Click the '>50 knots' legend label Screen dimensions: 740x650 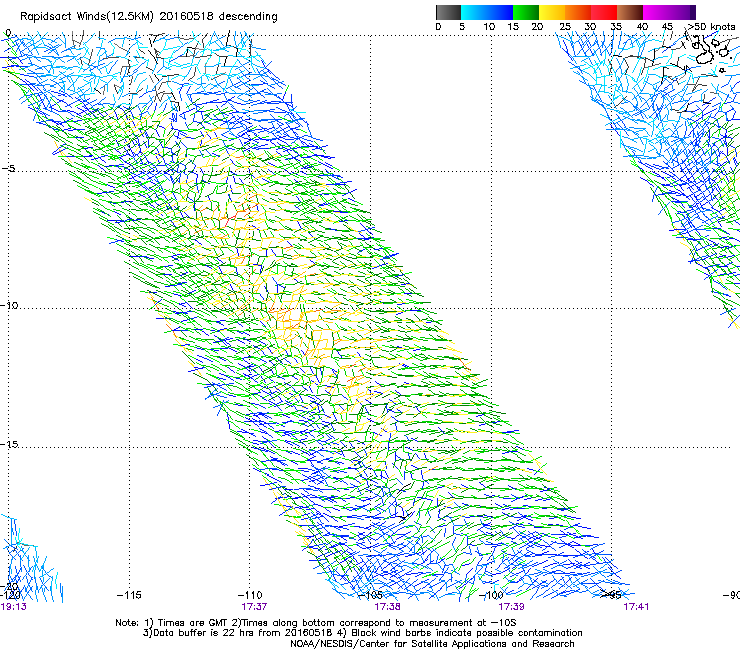(x=711, y=27)
